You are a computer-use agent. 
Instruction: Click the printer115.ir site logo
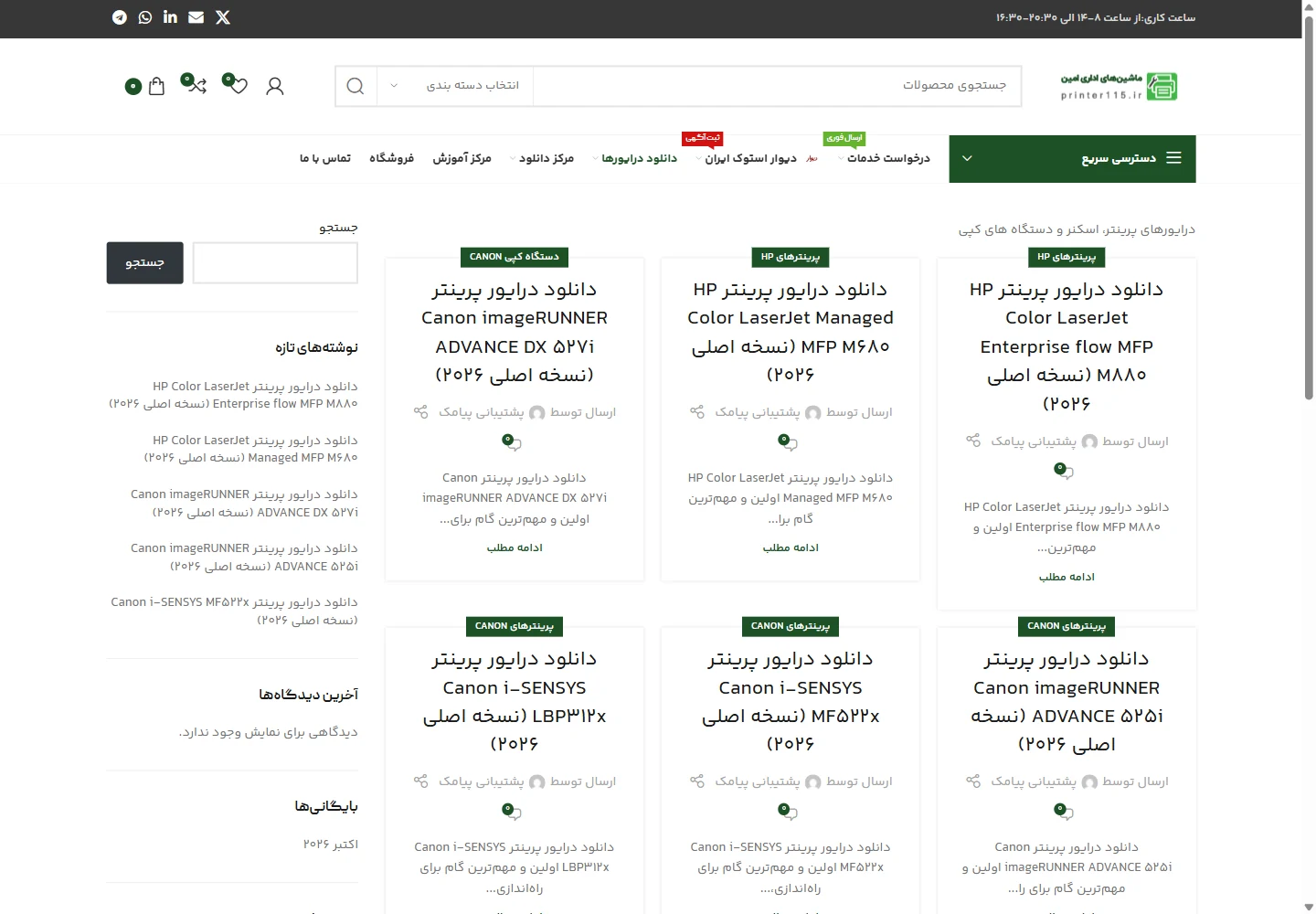click(x=1119, y=86)
